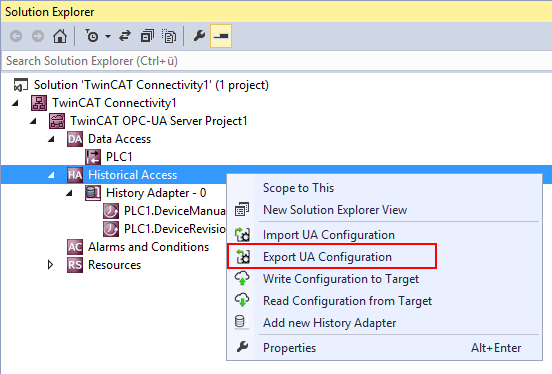Click the OPC-UA Server Project1 icon

[57, 121]
